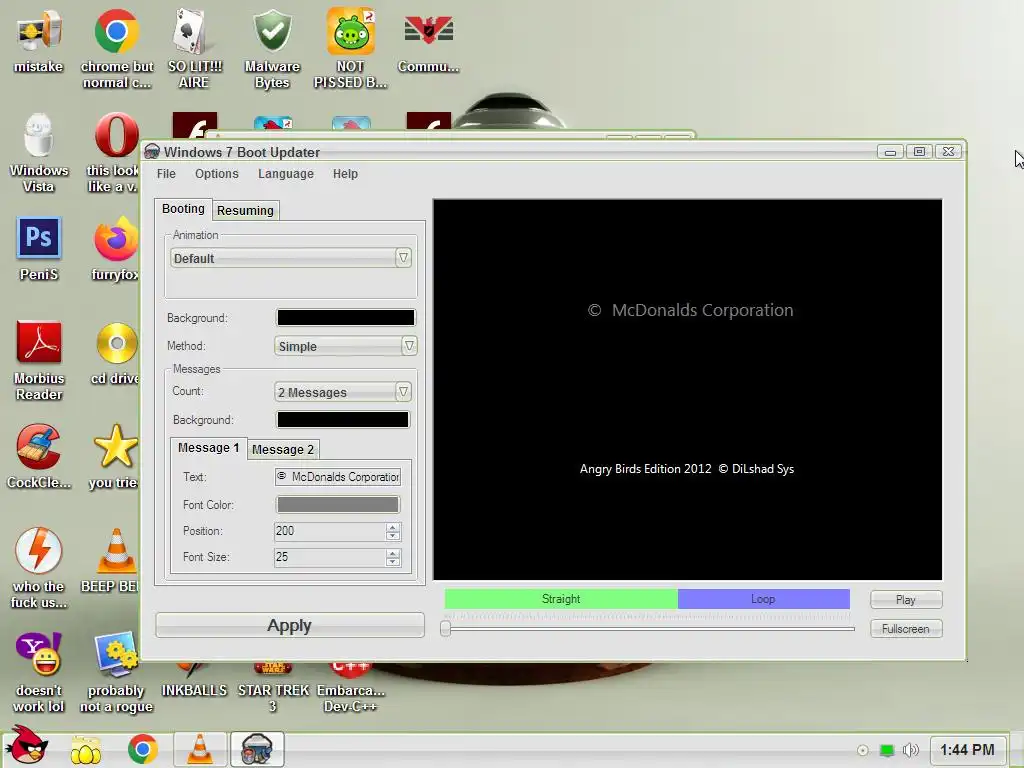Screen dimensions: 1024x768
Task: Select the 'chrome but normal c...' desktop icon
Action: tap(116, 47)
